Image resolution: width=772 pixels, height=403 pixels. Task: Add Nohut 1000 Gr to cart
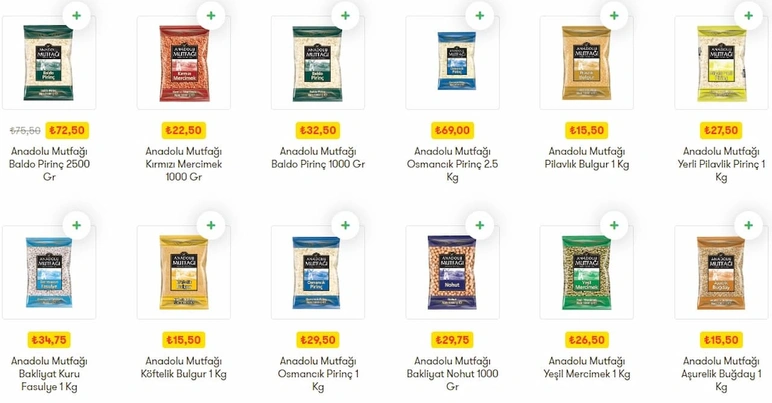(x=480, y=225)
